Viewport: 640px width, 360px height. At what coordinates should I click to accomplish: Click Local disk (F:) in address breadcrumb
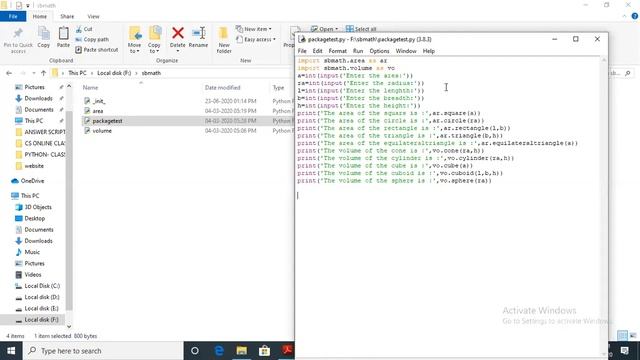click(114, 73)
